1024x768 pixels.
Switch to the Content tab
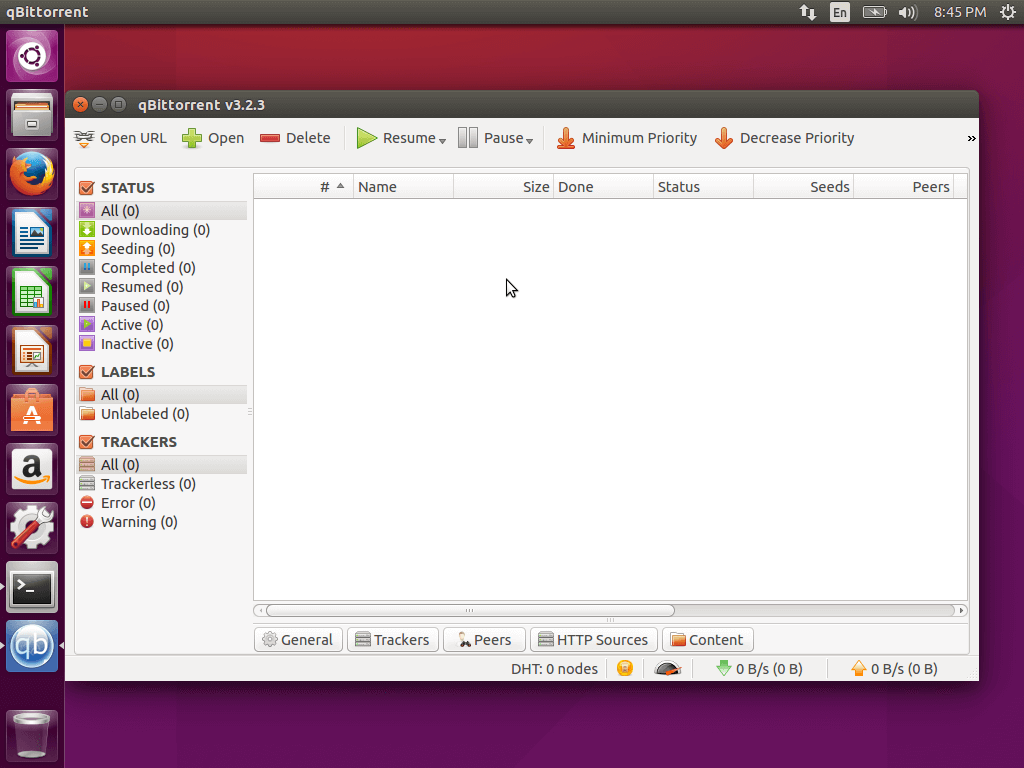(707, 640)
